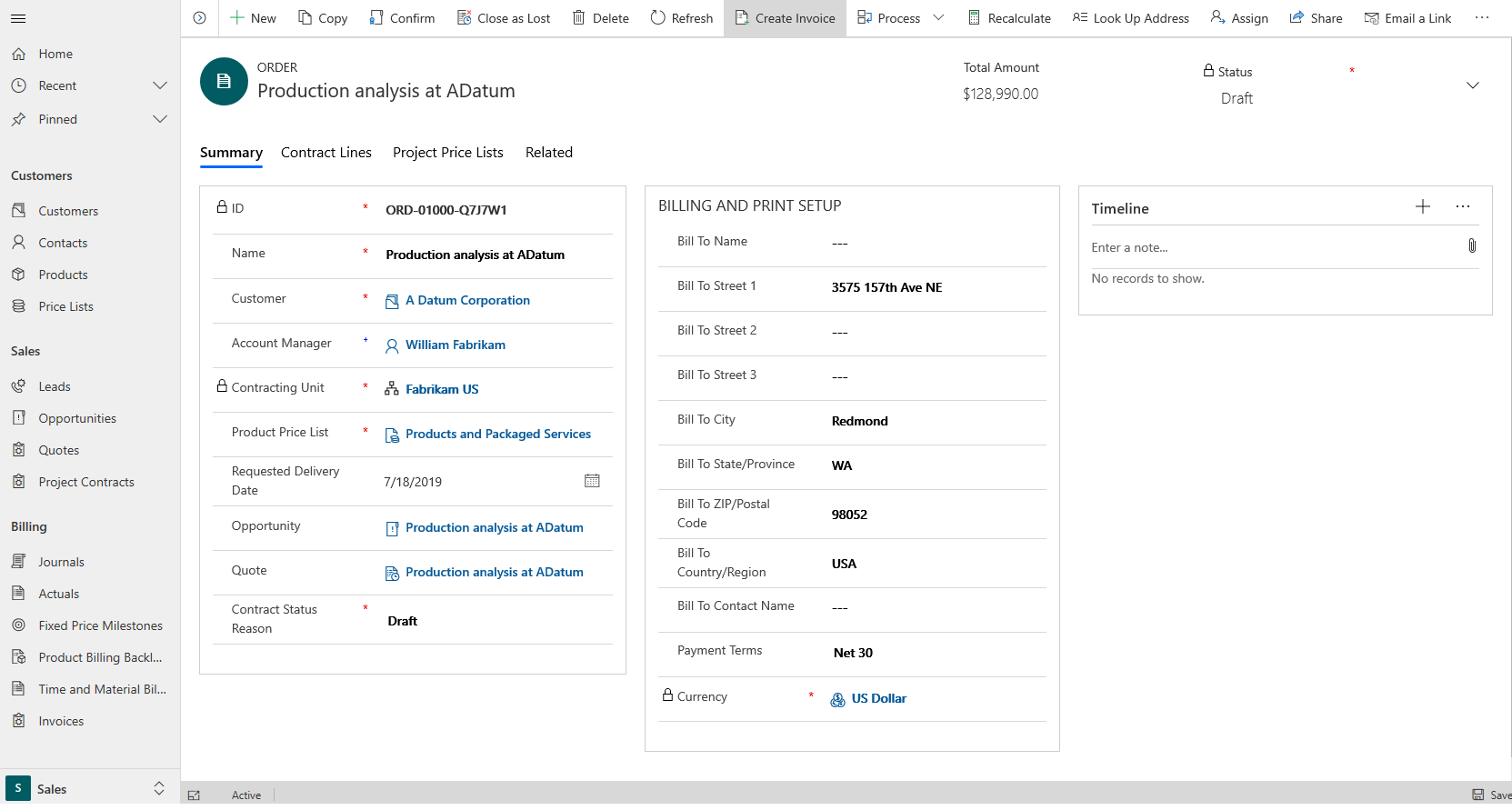Open Quotes in the sidebar
Screen dimensions: 1512x810
pos(59,450)
